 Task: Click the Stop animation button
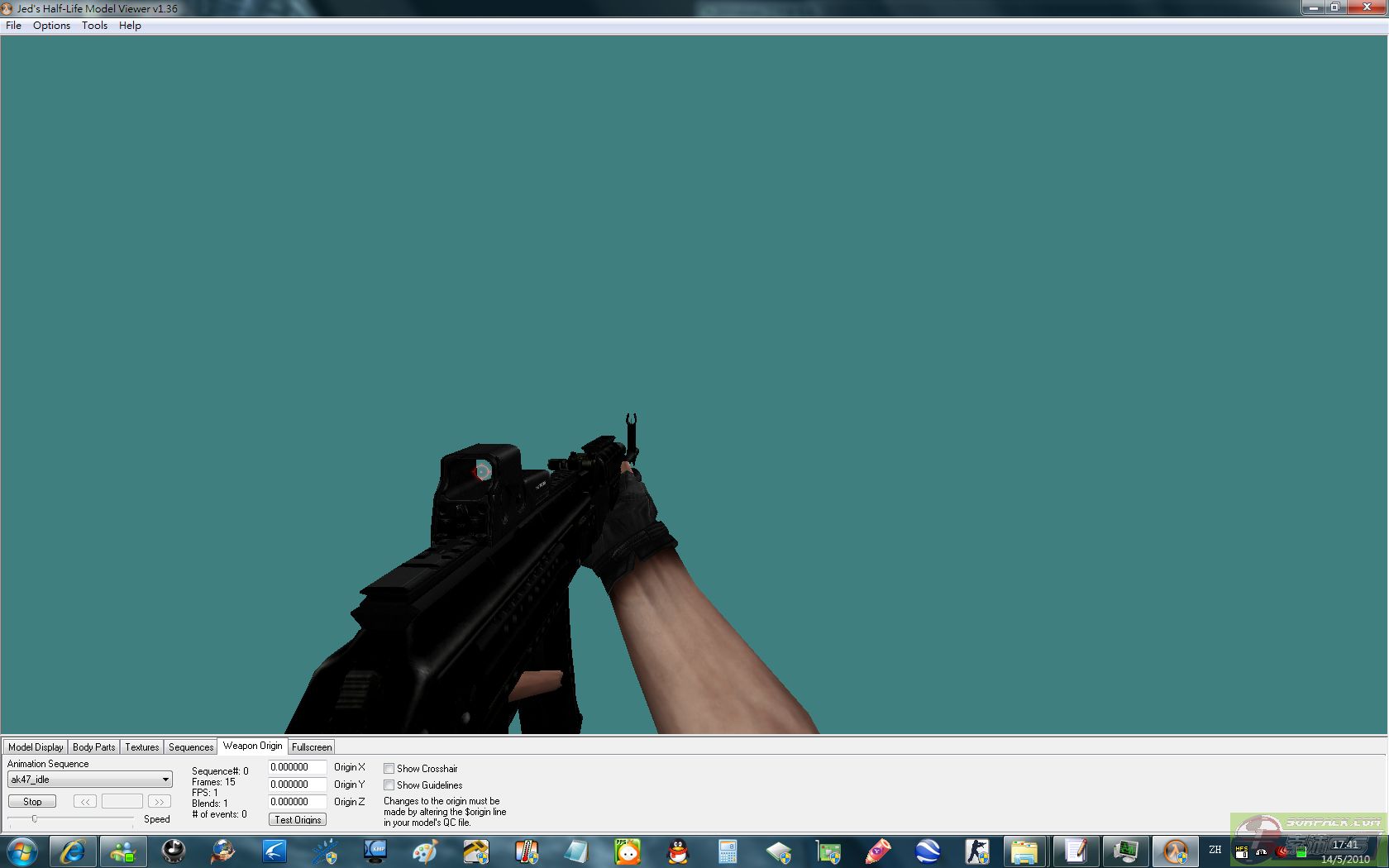(32, 801)
